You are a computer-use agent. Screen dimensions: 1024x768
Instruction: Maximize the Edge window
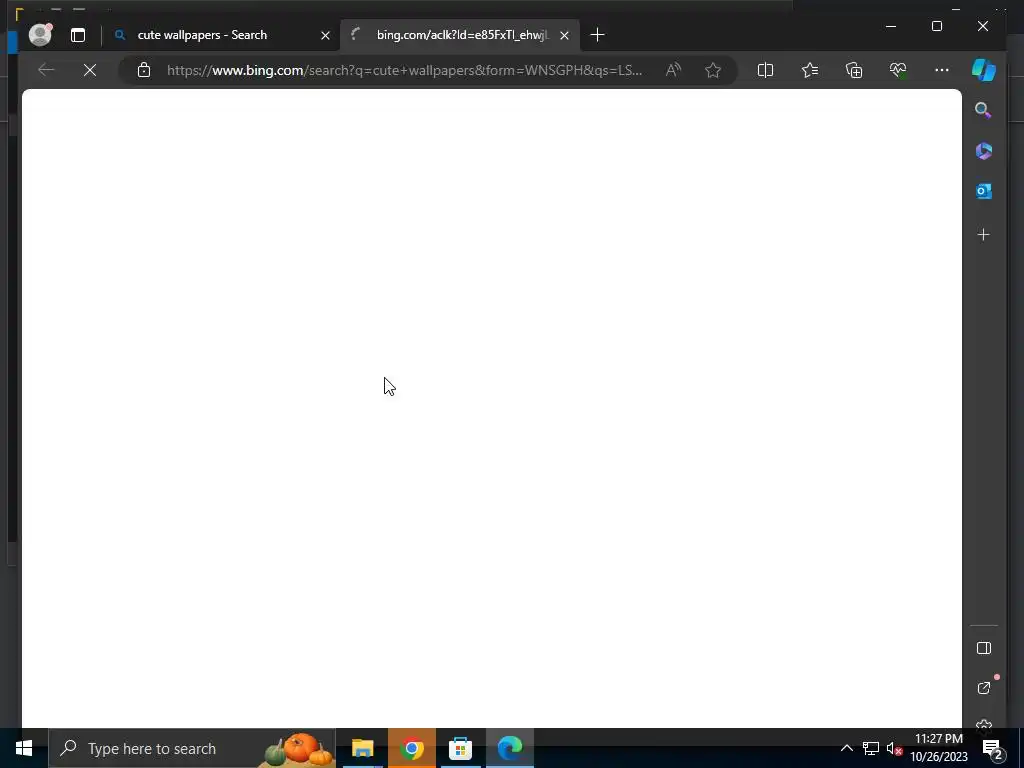coord(936,26)
